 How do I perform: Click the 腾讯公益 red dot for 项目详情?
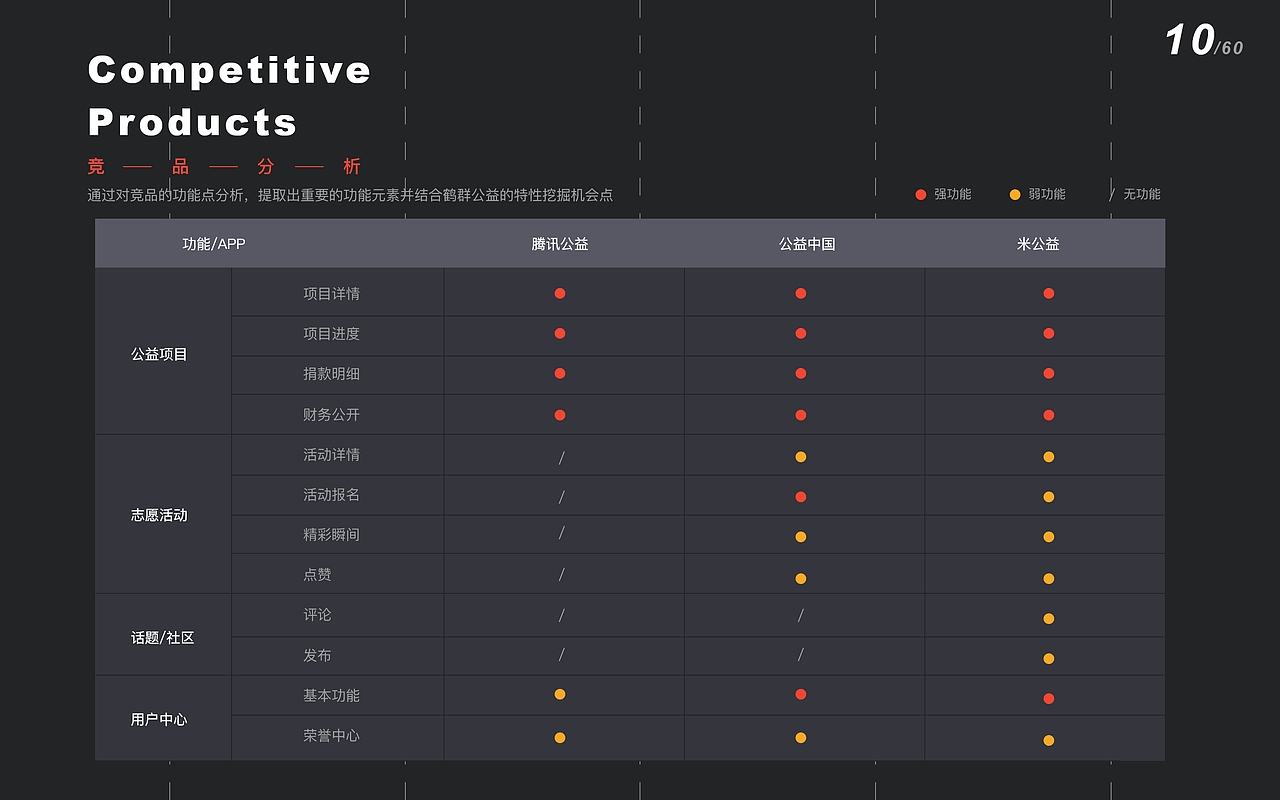(560, 293)
